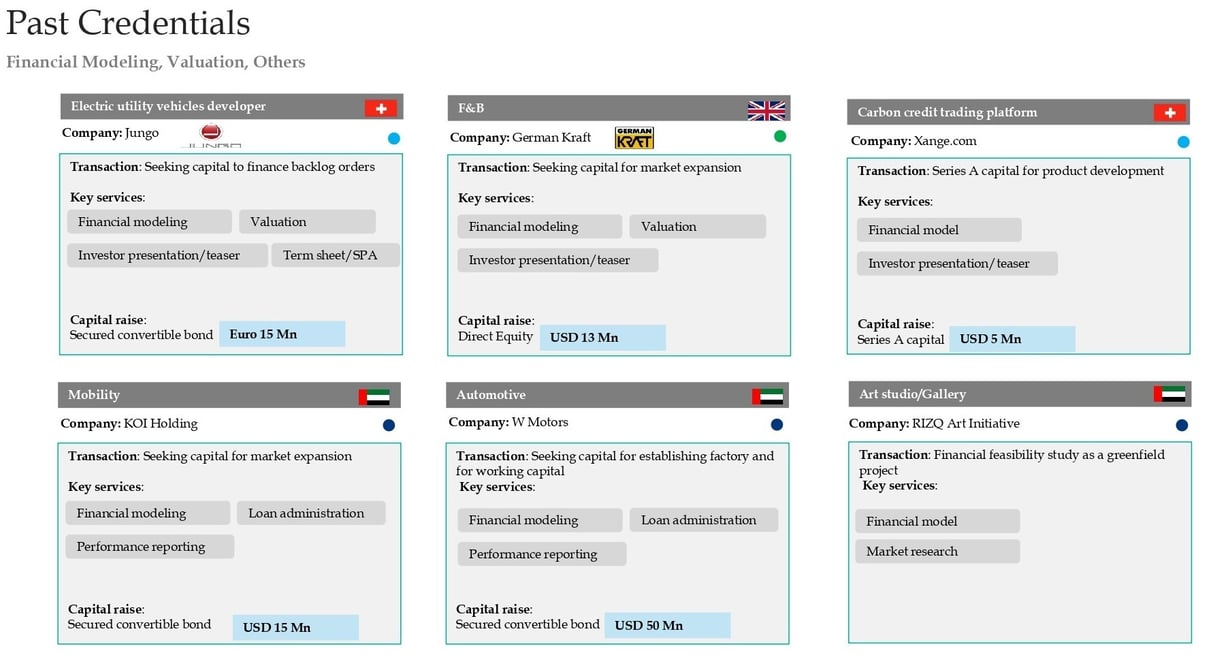This screenshot has height=655, width=1224.
Task: Click Investor presentation/teaser in the Jungo card
Action: (x=167, y=255)
